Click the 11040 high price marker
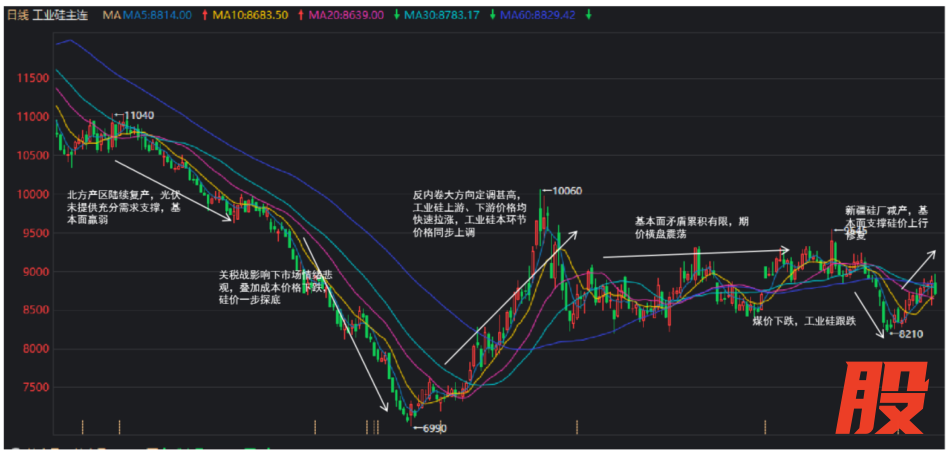 [x=138, y=116]
